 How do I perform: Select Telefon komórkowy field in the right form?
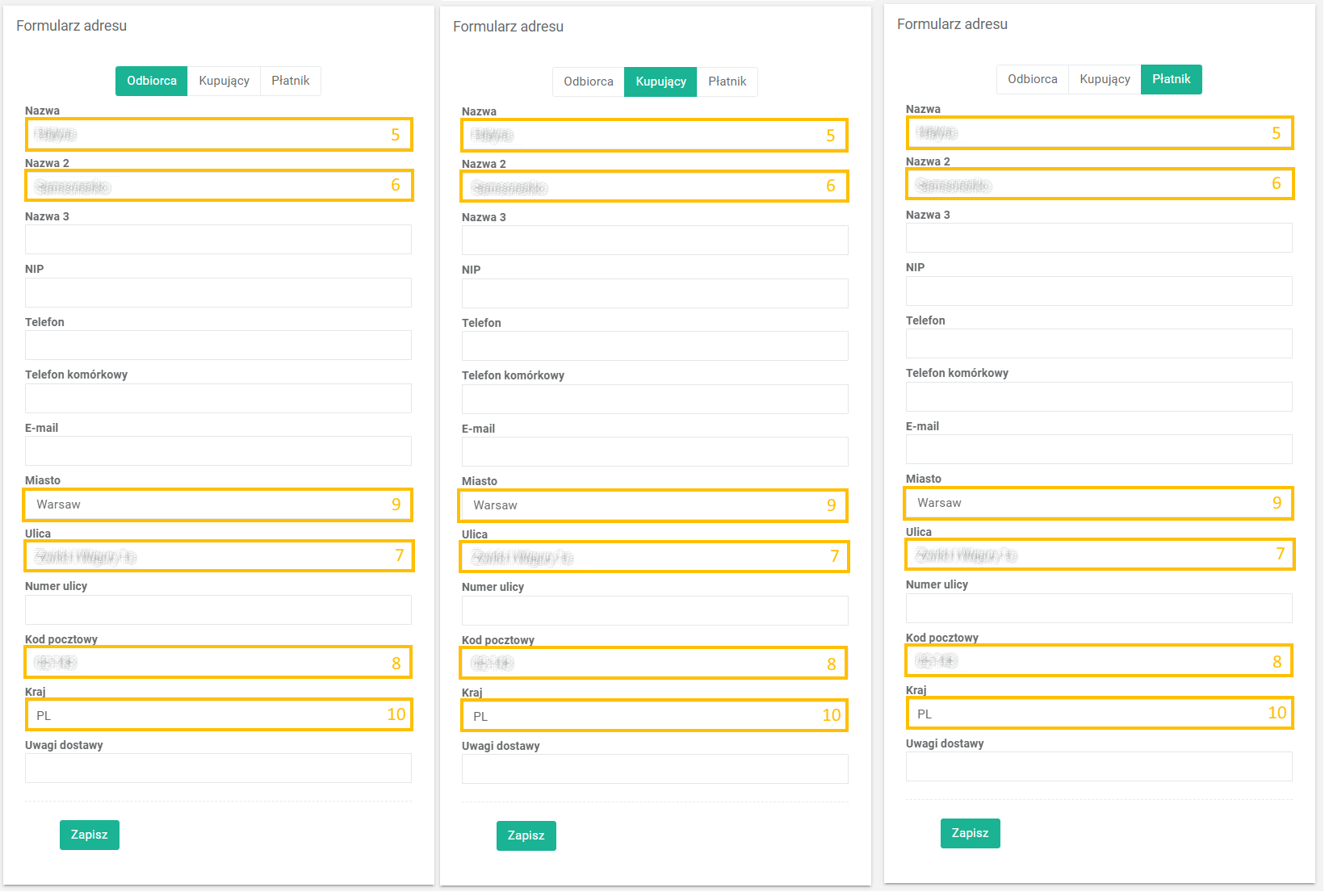click(x=1099, y=396)
